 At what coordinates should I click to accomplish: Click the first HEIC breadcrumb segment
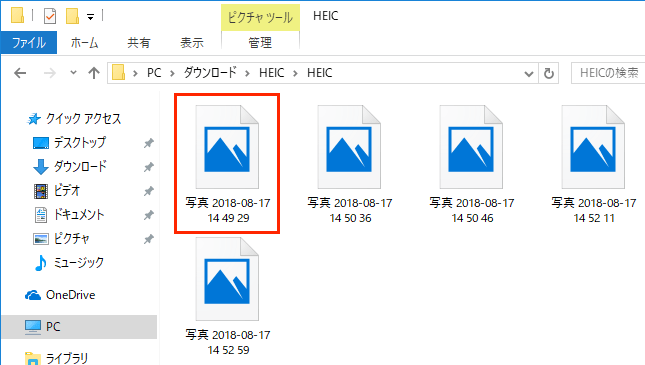coord(271,73)
